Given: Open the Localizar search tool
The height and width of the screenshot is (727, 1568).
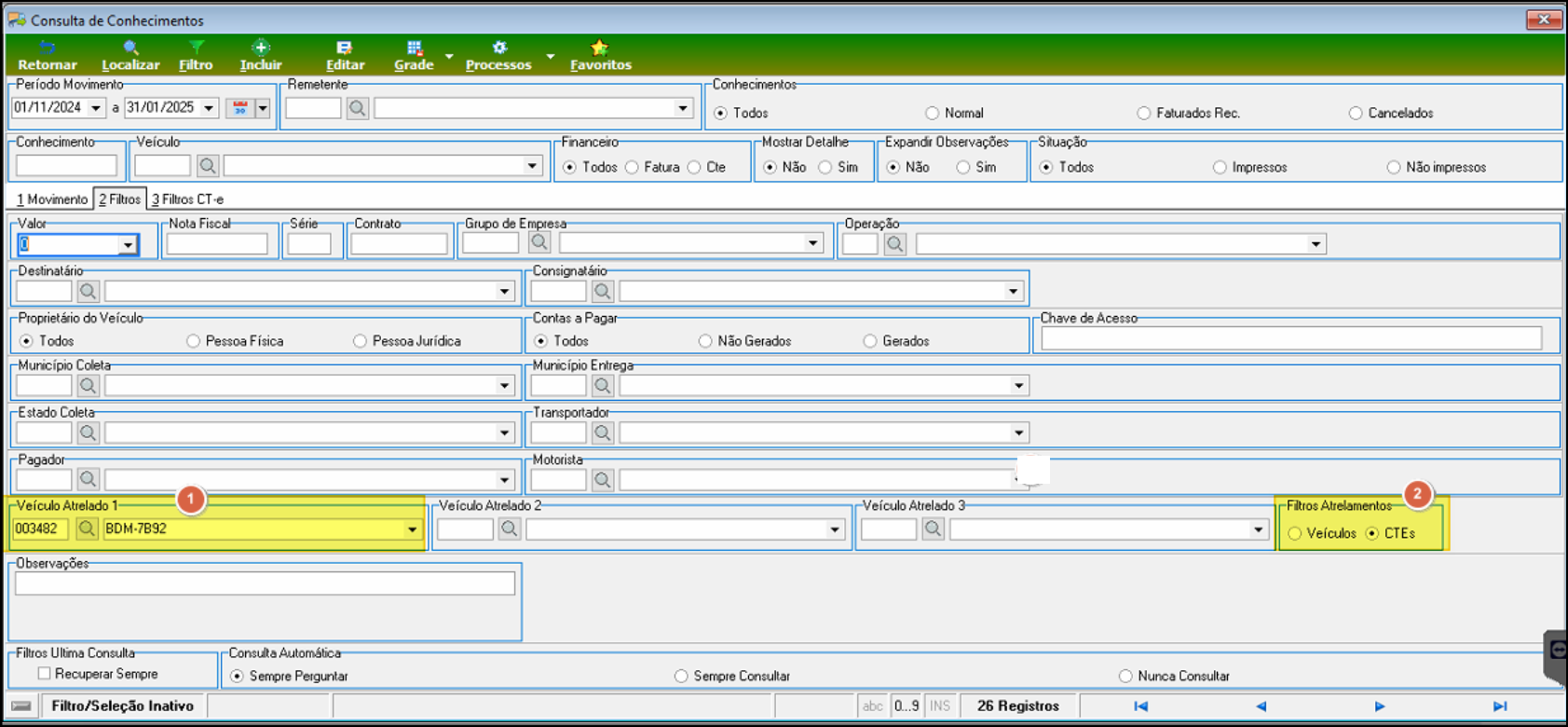Looking at the screenshot, I should [130, 48].
